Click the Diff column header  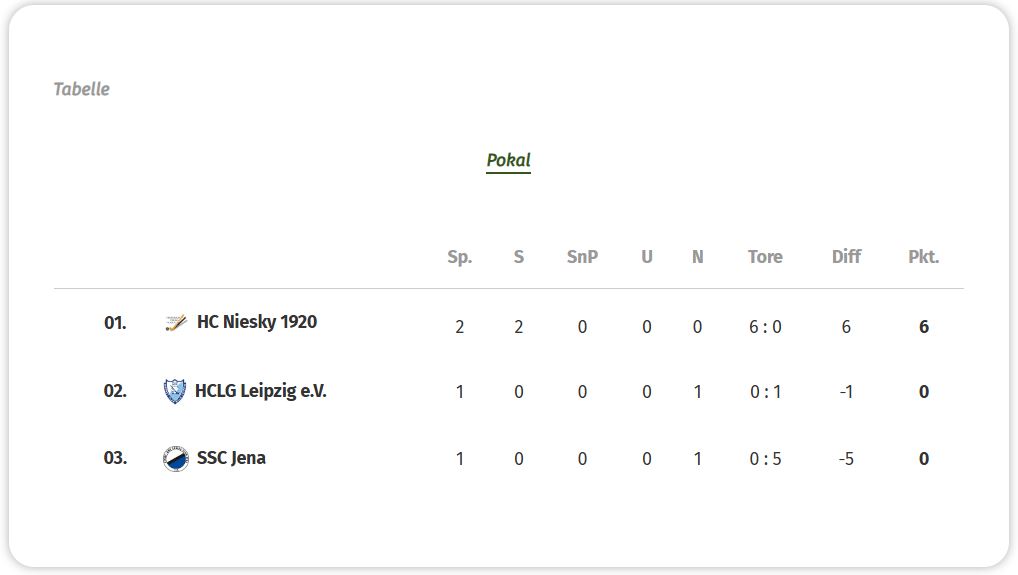[846, 257]
